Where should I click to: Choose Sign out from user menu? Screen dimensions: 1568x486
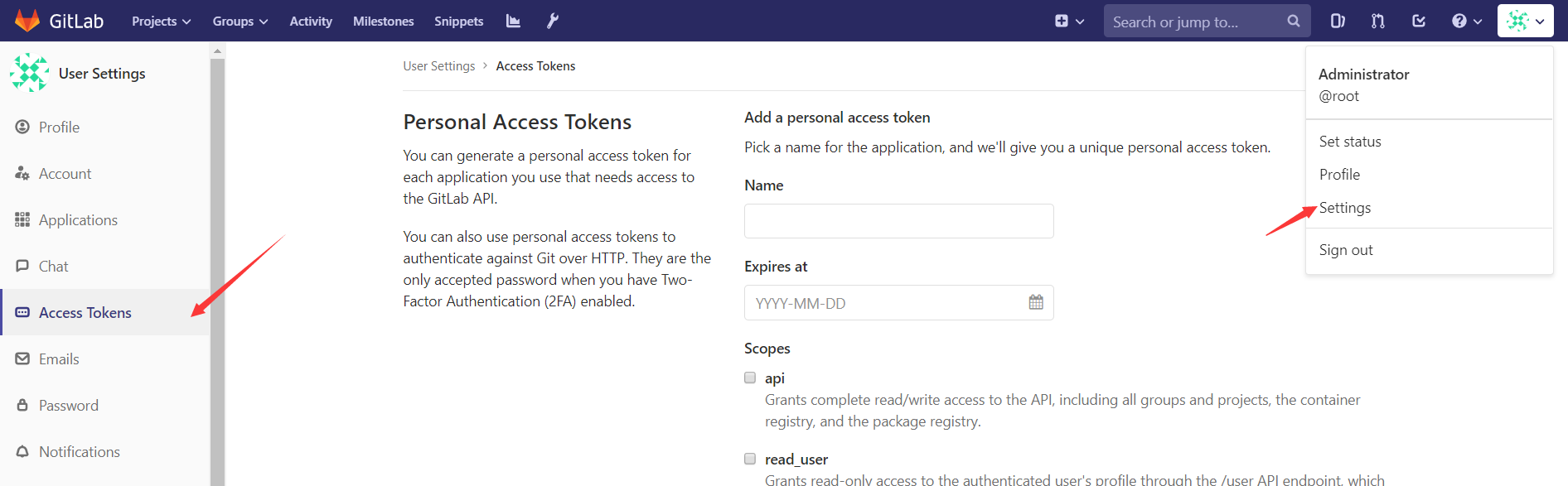tap(1345, 250)
